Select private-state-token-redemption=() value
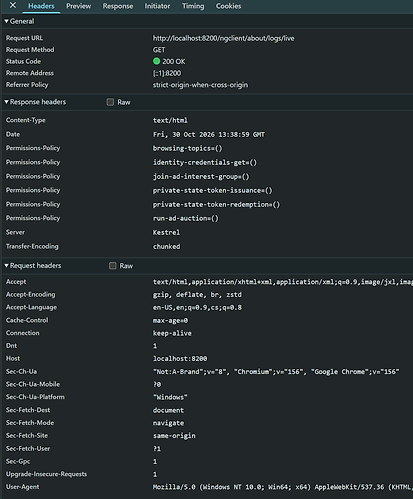 [216, 204]
